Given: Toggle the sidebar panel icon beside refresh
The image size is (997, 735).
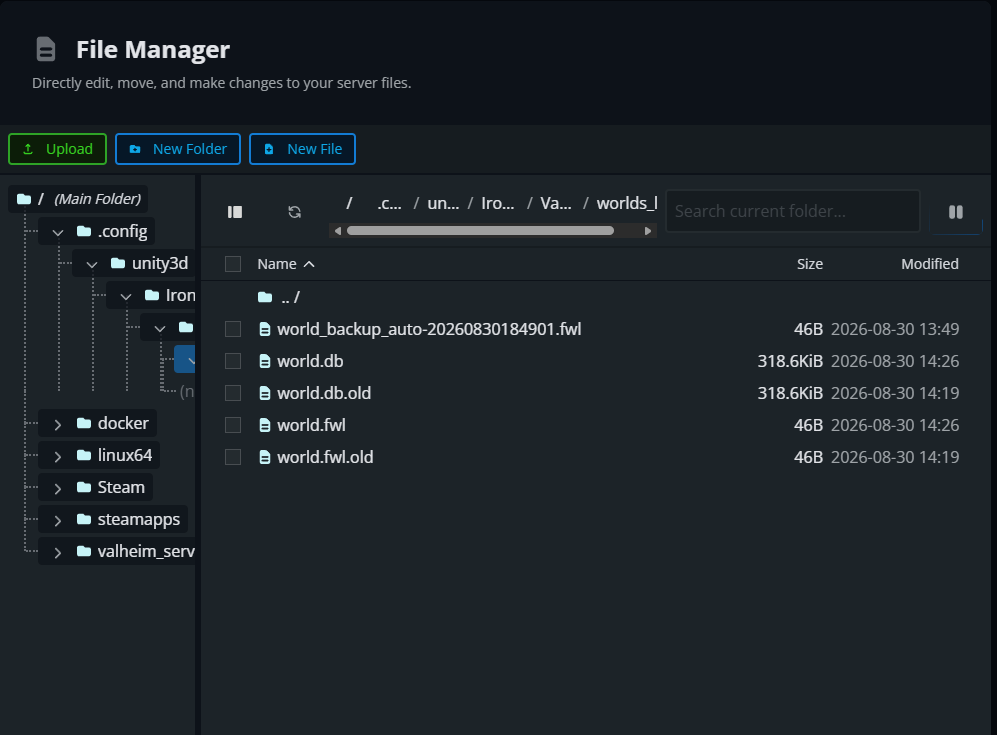Looking at the screenshot, I should [235, 212].
